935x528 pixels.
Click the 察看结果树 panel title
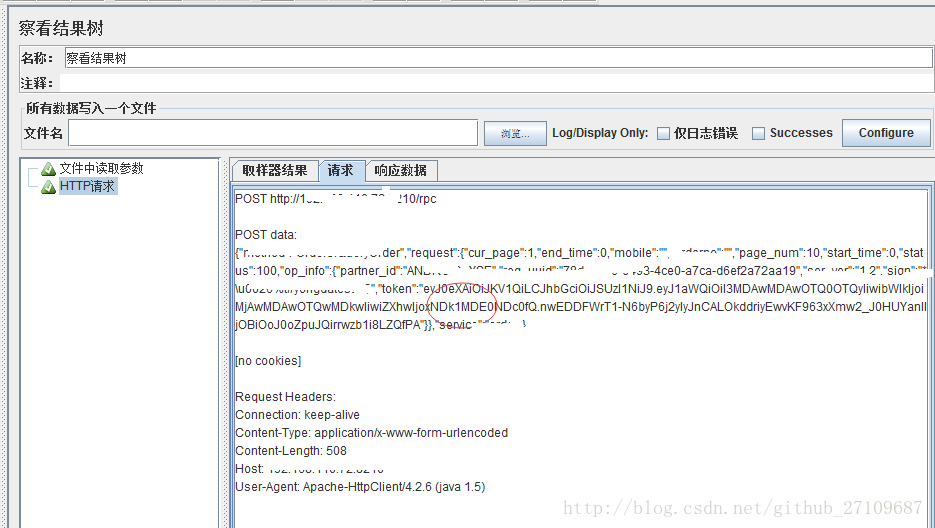tap(61, 28)
